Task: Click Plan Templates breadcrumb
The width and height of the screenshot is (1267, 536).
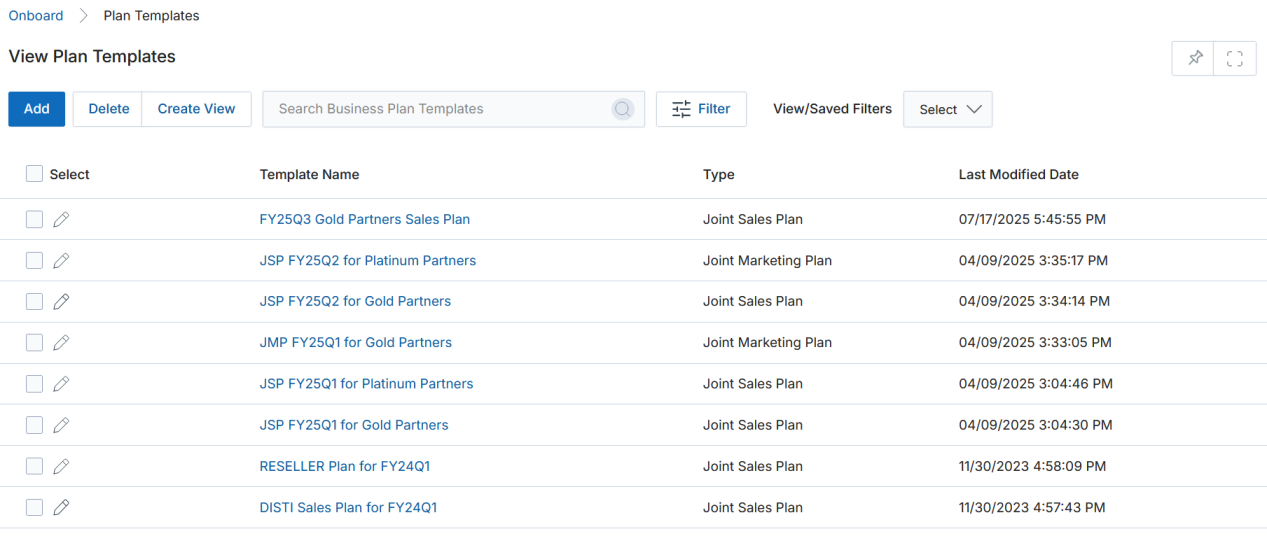Action: coord(151,15)
